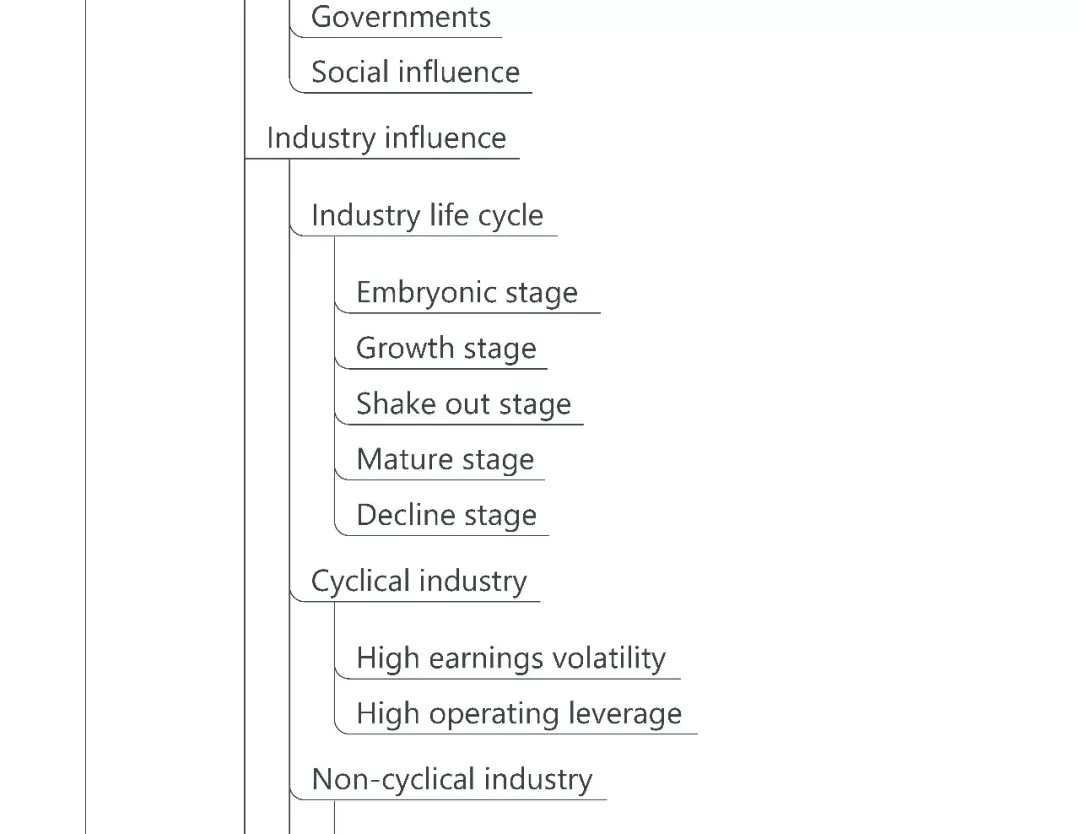This screenshot has width=1080, height=834.
Task: Click the connector stub below Non-cyclical industry
Action: click(335, 818)
